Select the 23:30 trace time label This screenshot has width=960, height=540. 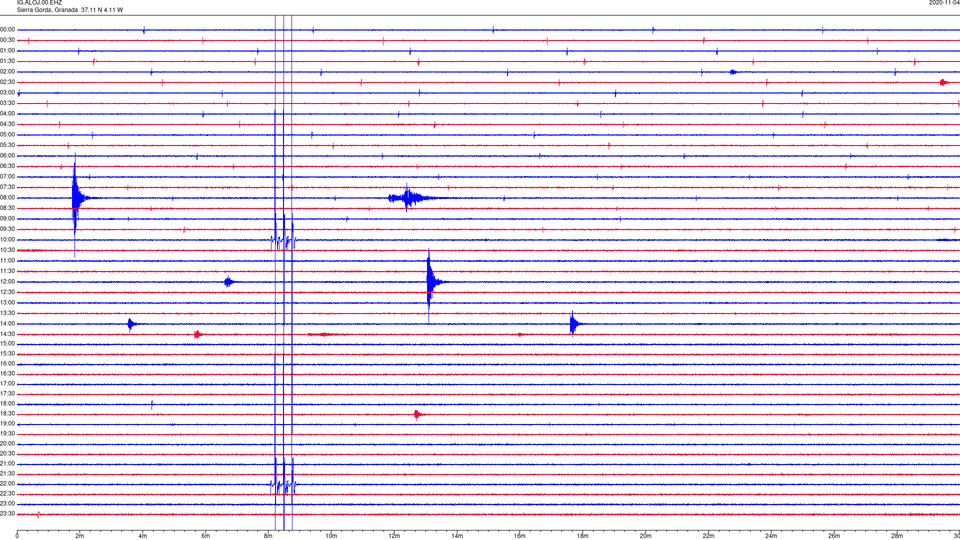click(7, 514)
